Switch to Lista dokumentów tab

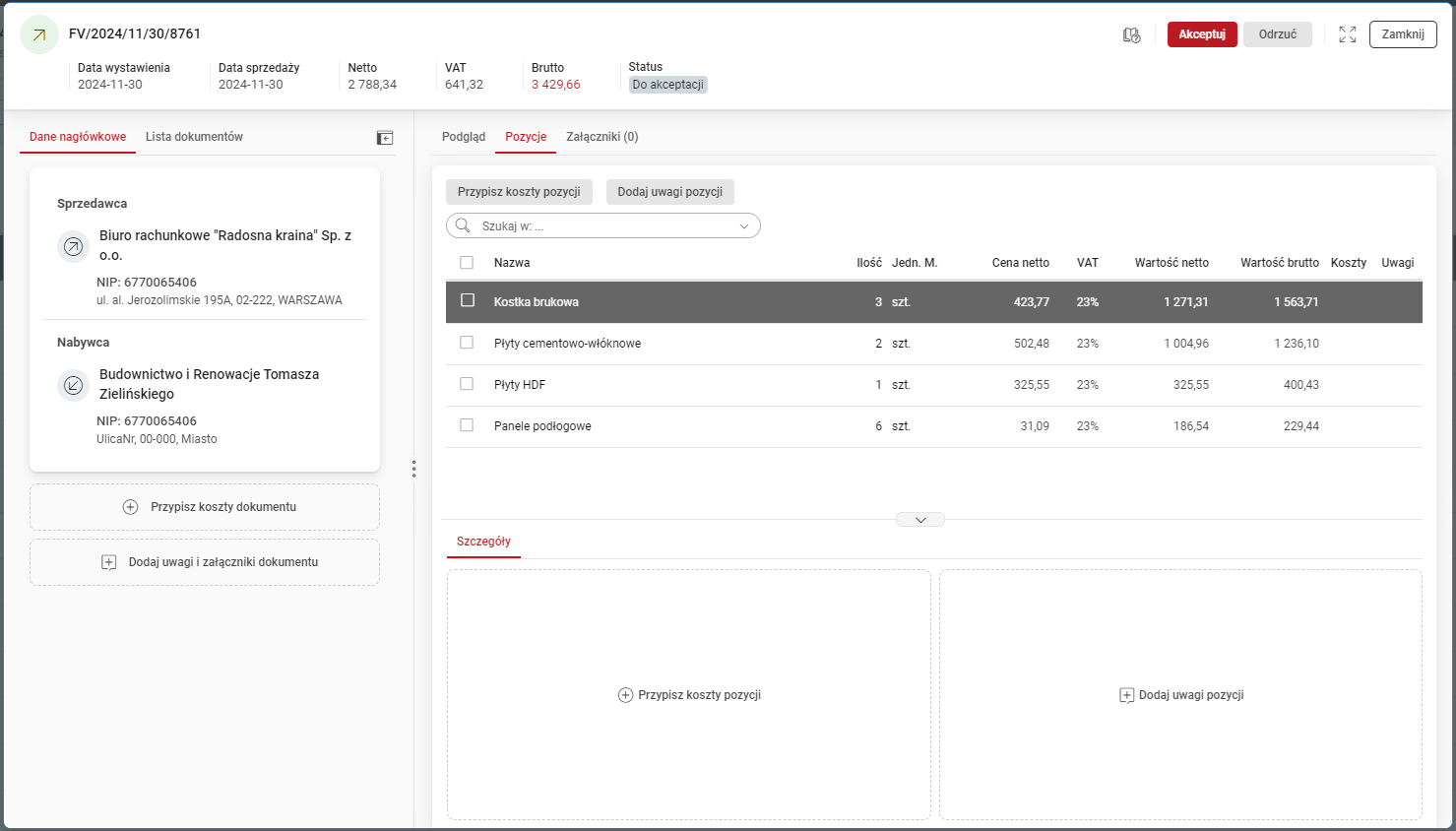(x=194, y=137)
